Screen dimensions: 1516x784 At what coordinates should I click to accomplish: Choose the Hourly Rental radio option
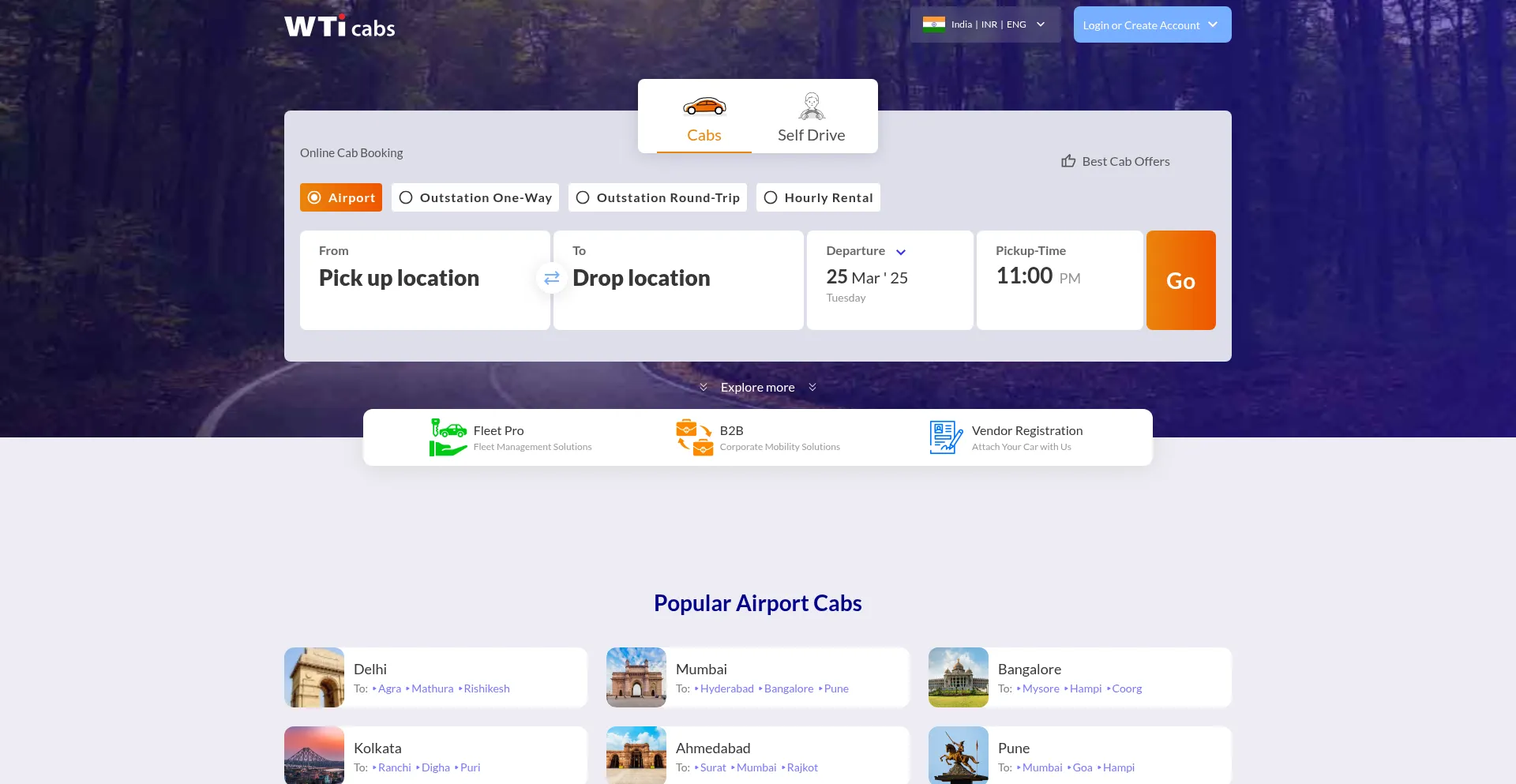coord(771,197)
